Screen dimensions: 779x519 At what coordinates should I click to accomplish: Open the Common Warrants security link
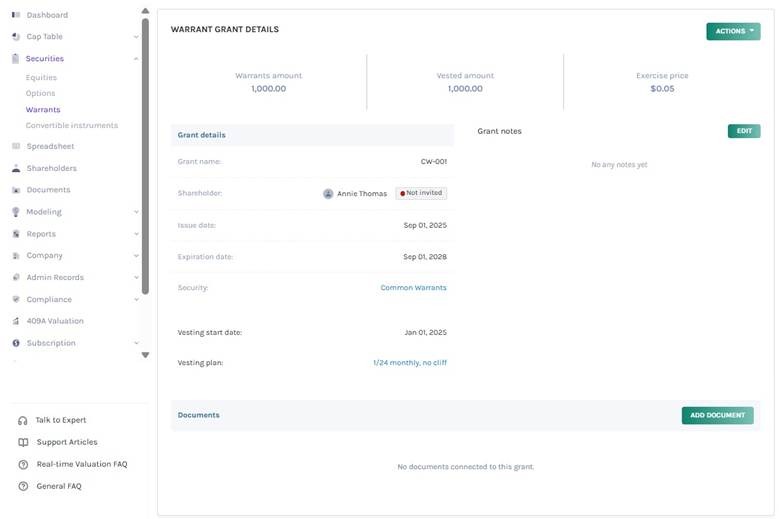tap(413, 288)
